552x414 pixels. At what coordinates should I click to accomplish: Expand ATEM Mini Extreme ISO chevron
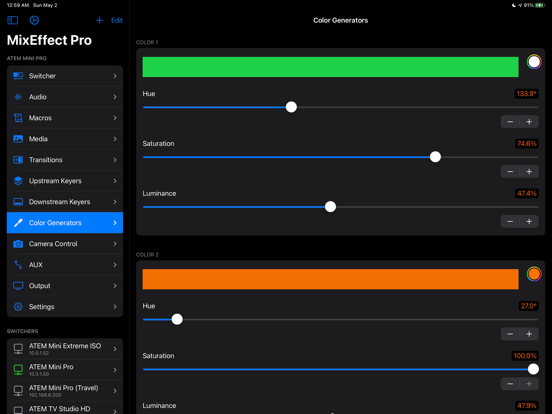point(115,349)
